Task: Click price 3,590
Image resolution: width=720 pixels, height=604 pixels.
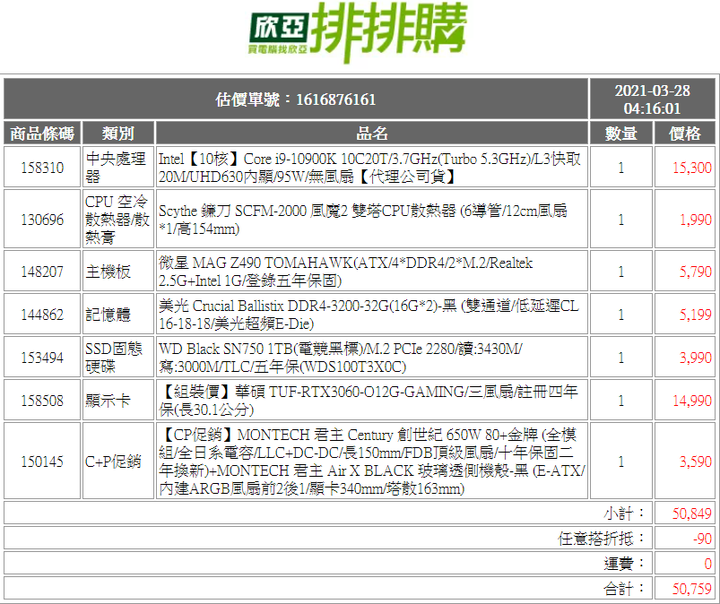Action: [696, 461]
